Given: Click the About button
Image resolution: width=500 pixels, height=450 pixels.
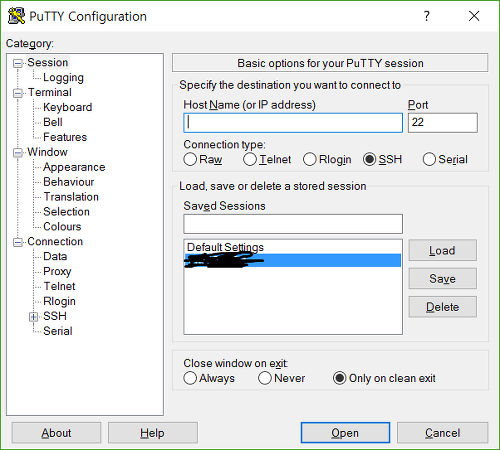Looking at the screenshot, I should tap(56, 433).
